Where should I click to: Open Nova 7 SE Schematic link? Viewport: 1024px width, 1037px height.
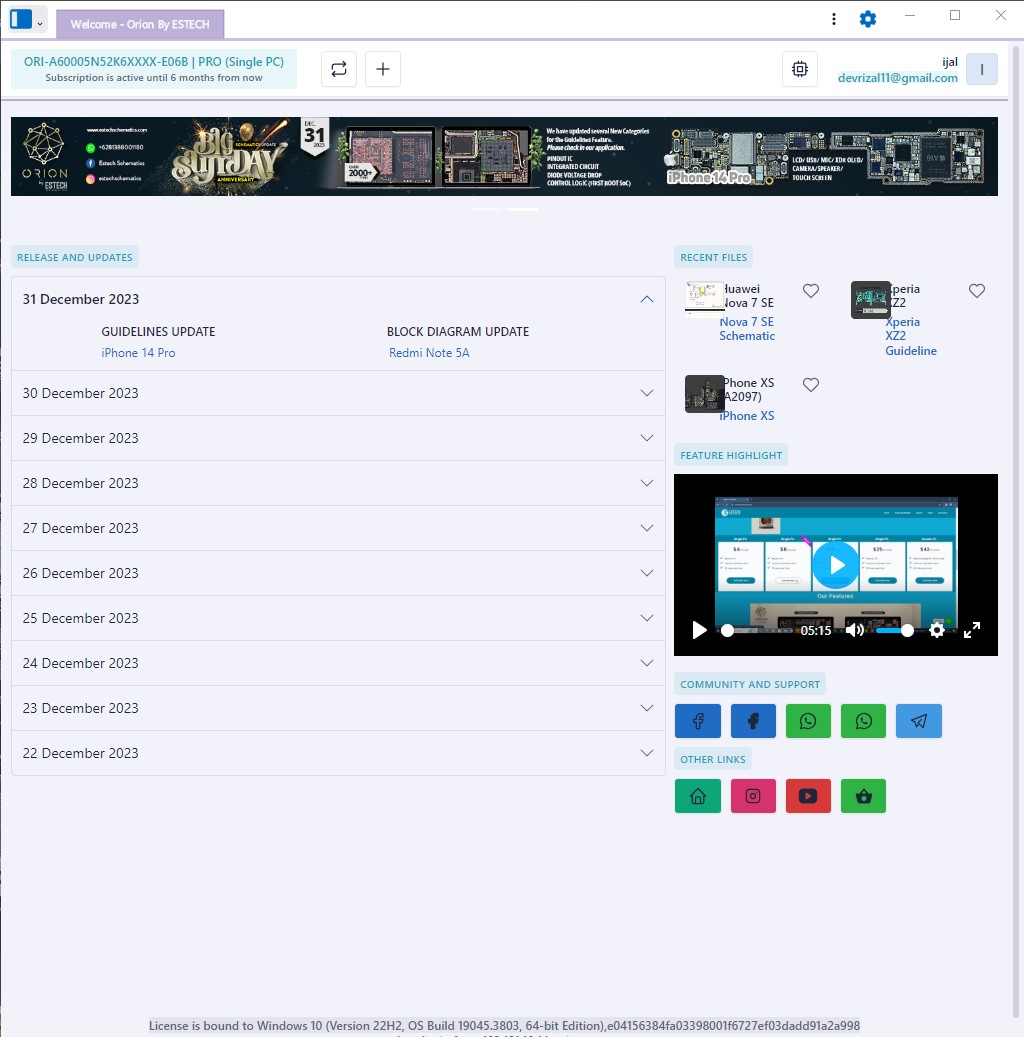pyautogui.click(x=747, y=329)
